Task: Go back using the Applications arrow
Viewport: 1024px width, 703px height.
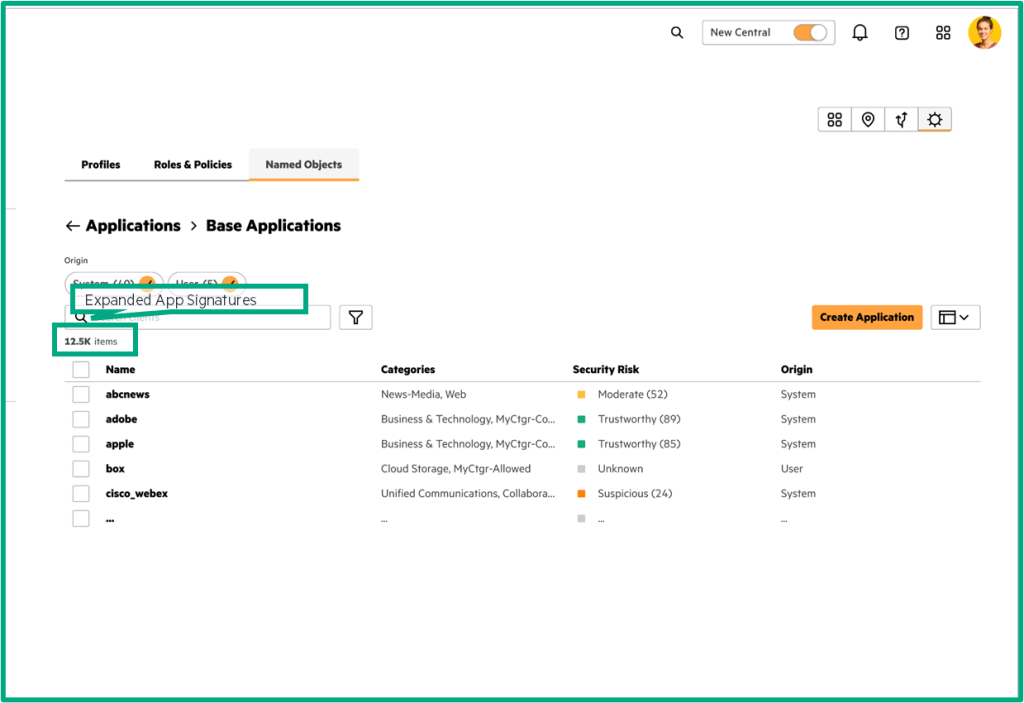Action: pos(72,226)
